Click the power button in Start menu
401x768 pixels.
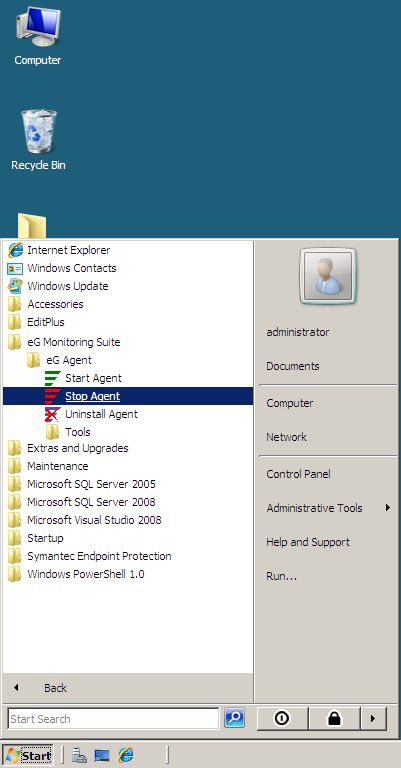[x=282, y=719]
